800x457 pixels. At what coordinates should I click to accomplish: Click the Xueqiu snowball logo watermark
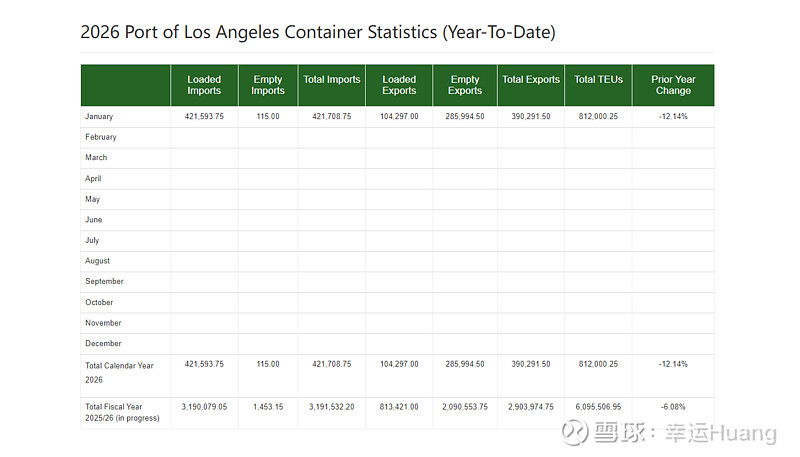[575, 433]
